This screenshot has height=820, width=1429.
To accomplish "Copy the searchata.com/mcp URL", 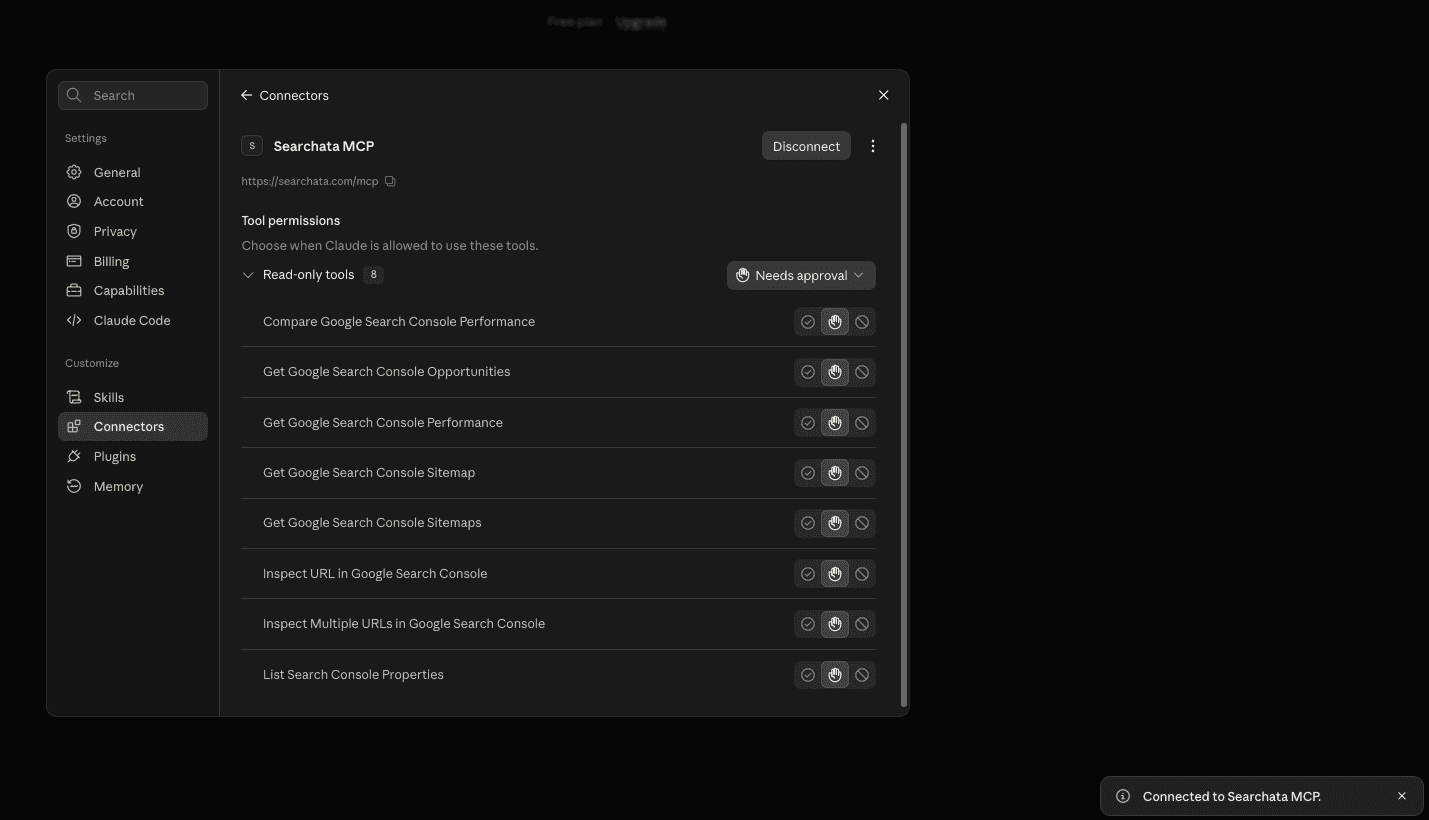I will click(x=391, y=181).
